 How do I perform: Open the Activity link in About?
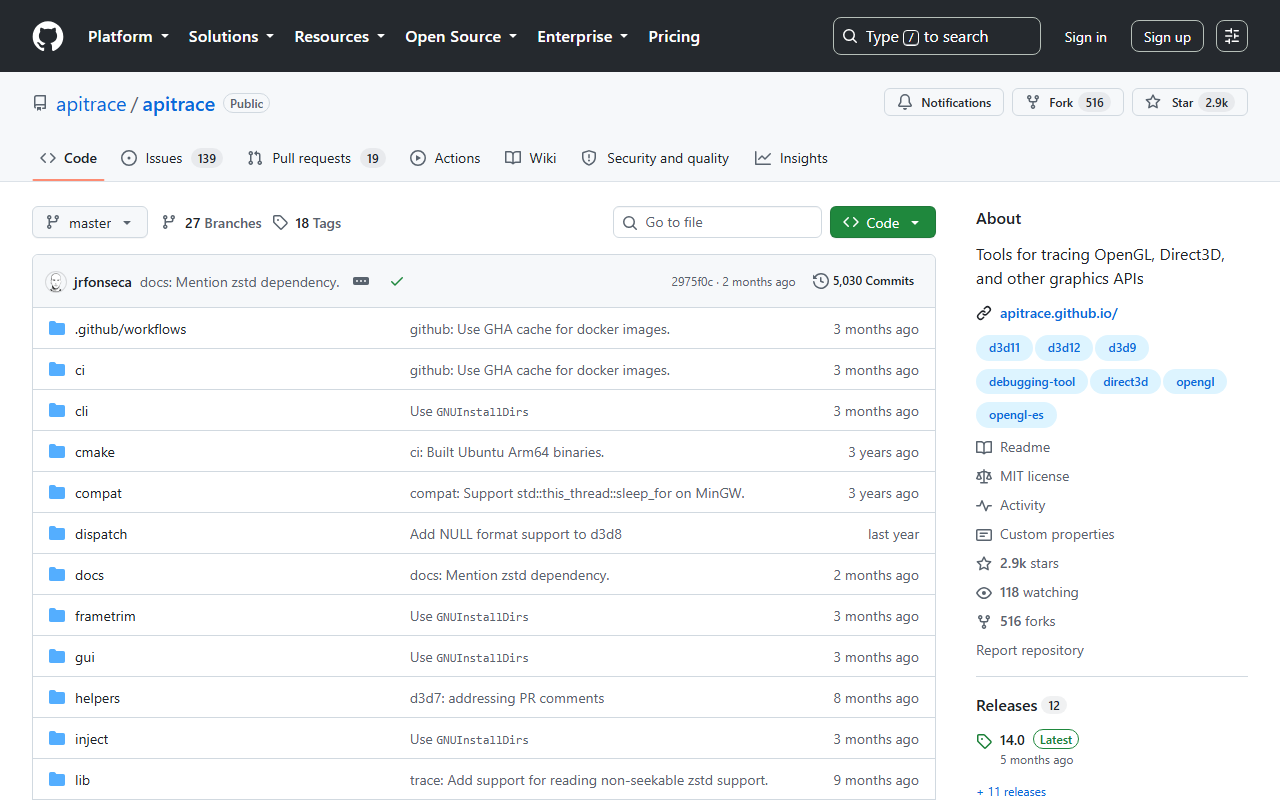pyautogui.click(x=1011, y=505)
